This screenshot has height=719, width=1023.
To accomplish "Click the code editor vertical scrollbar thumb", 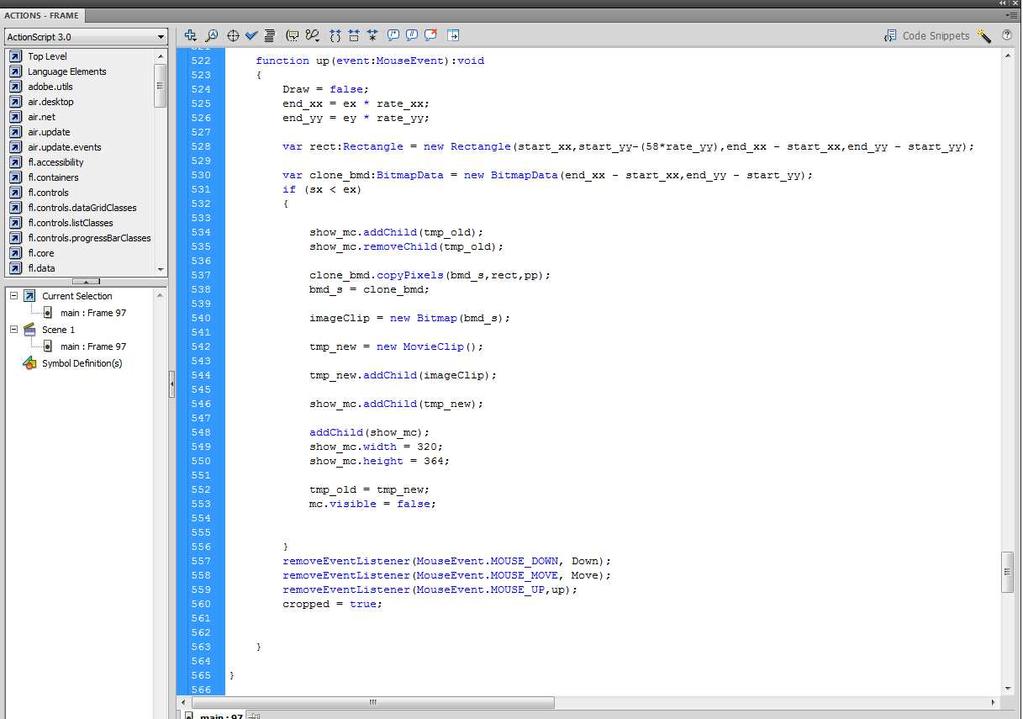I will click(x=1007, y=572).
